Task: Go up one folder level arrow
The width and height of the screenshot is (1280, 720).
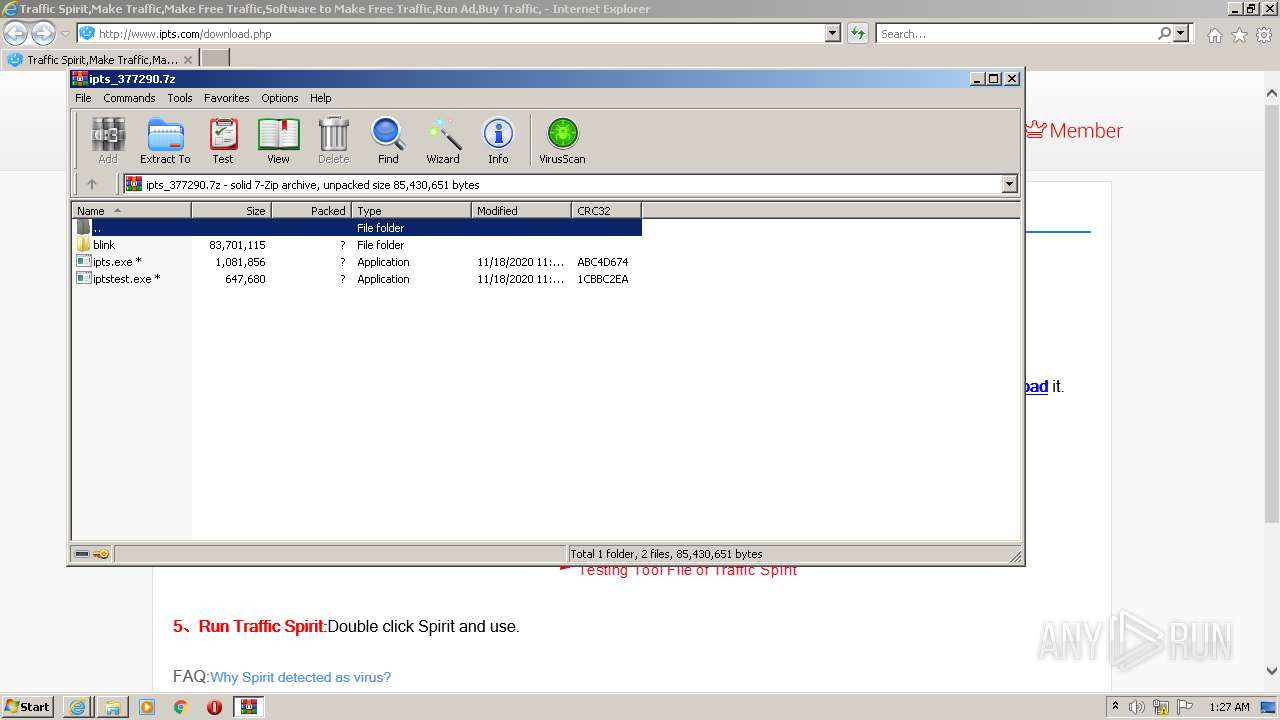Action: tap(92, 184)
